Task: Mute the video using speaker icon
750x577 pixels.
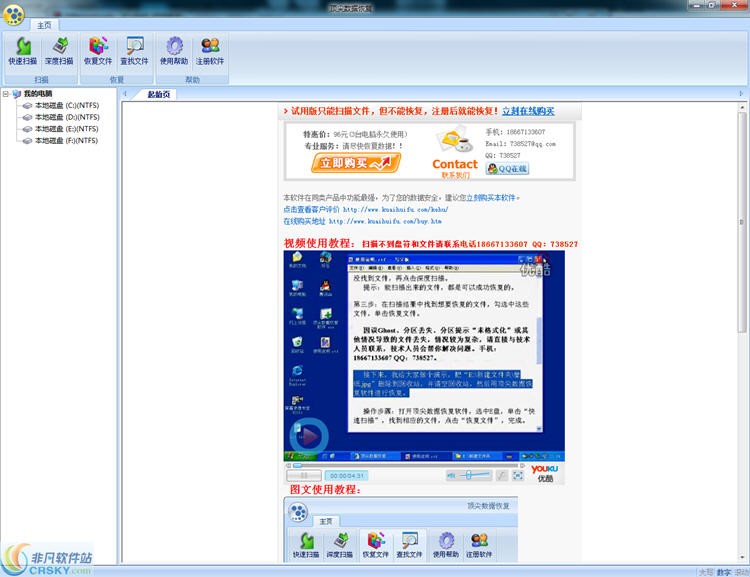Action: pos(451,476)
